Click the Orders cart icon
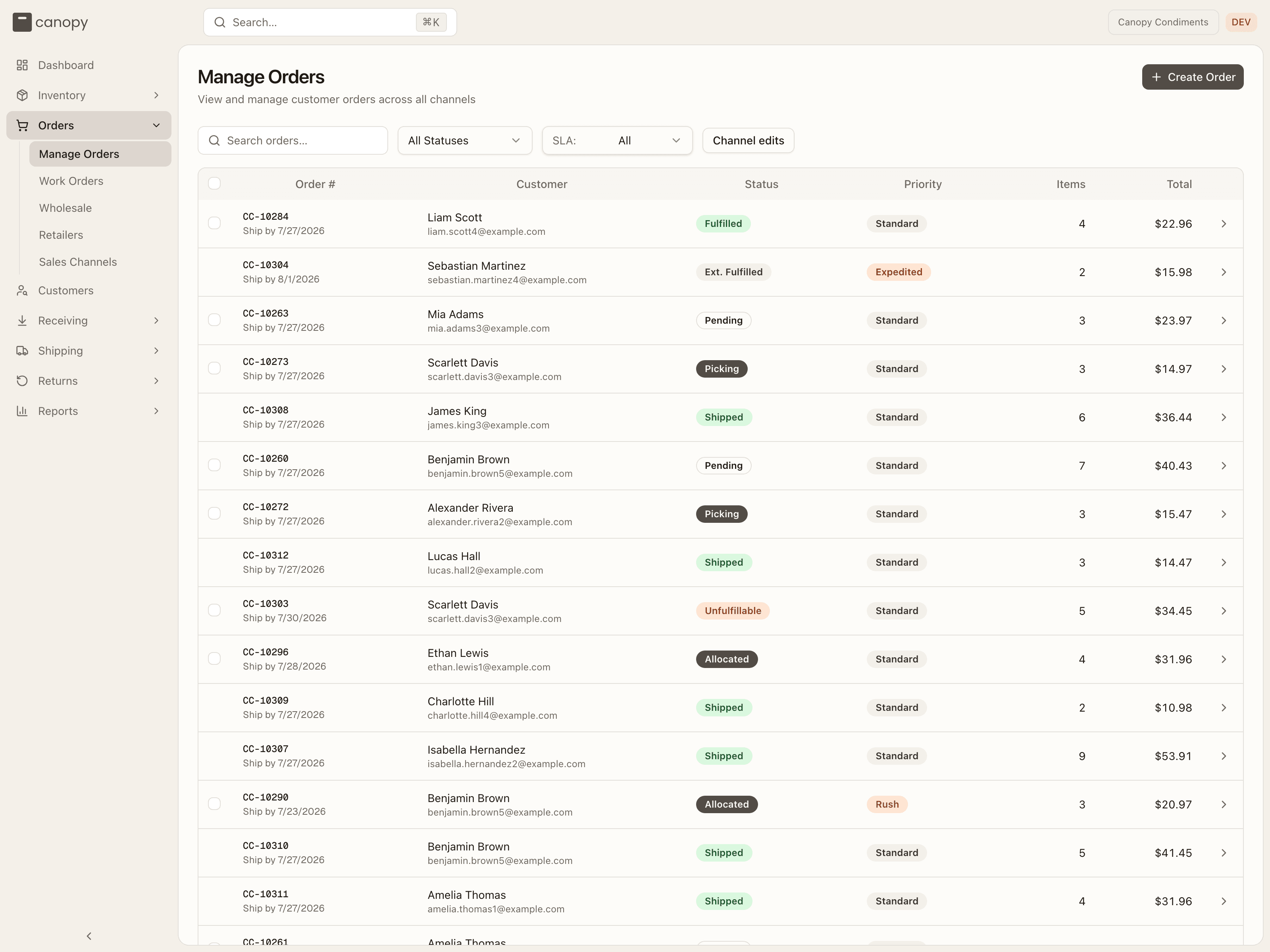The image size is (1270, 952). point(22,126)
